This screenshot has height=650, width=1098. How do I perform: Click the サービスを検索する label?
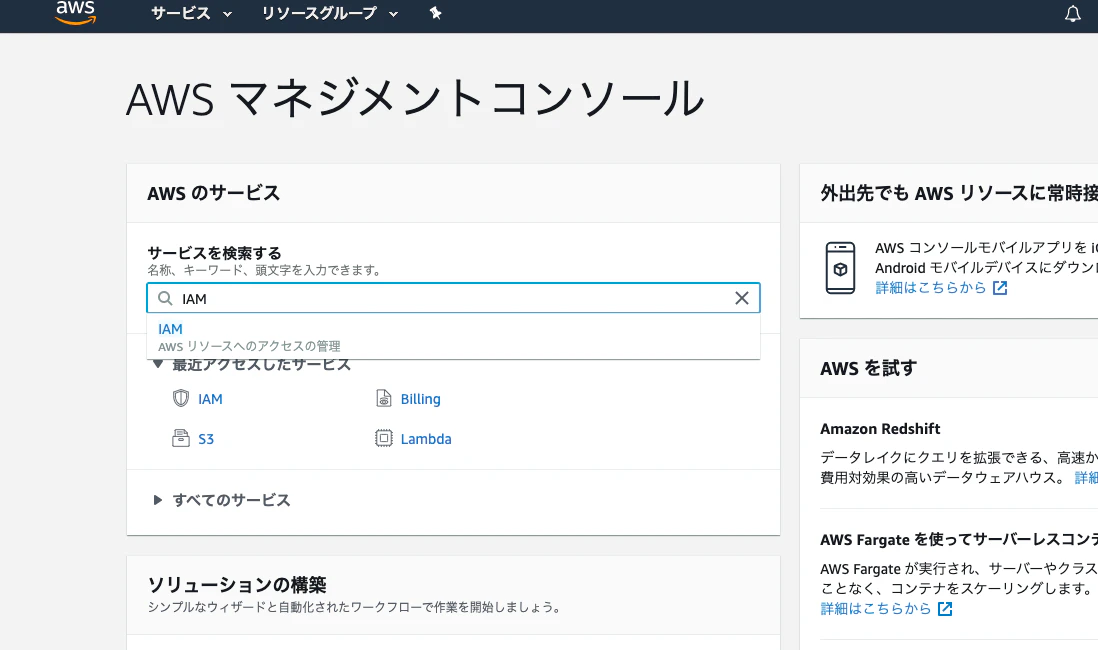214,252
